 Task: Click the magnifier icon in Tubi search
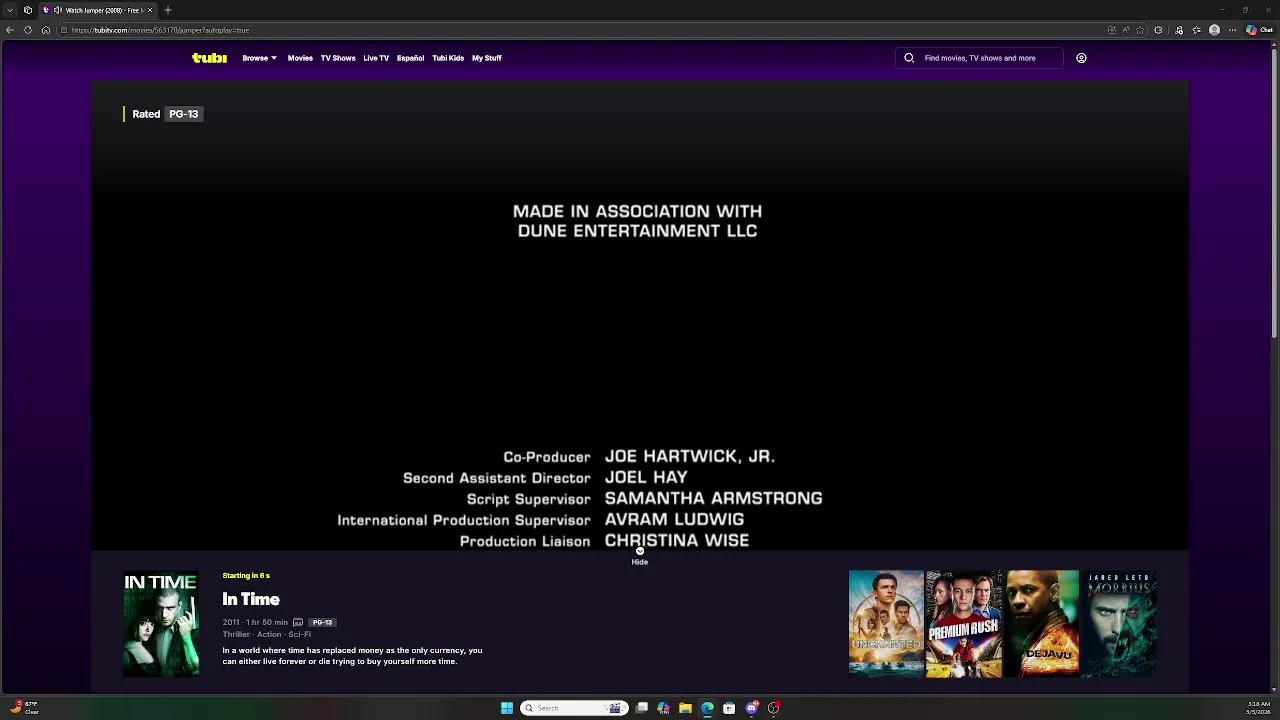[909, 58]
